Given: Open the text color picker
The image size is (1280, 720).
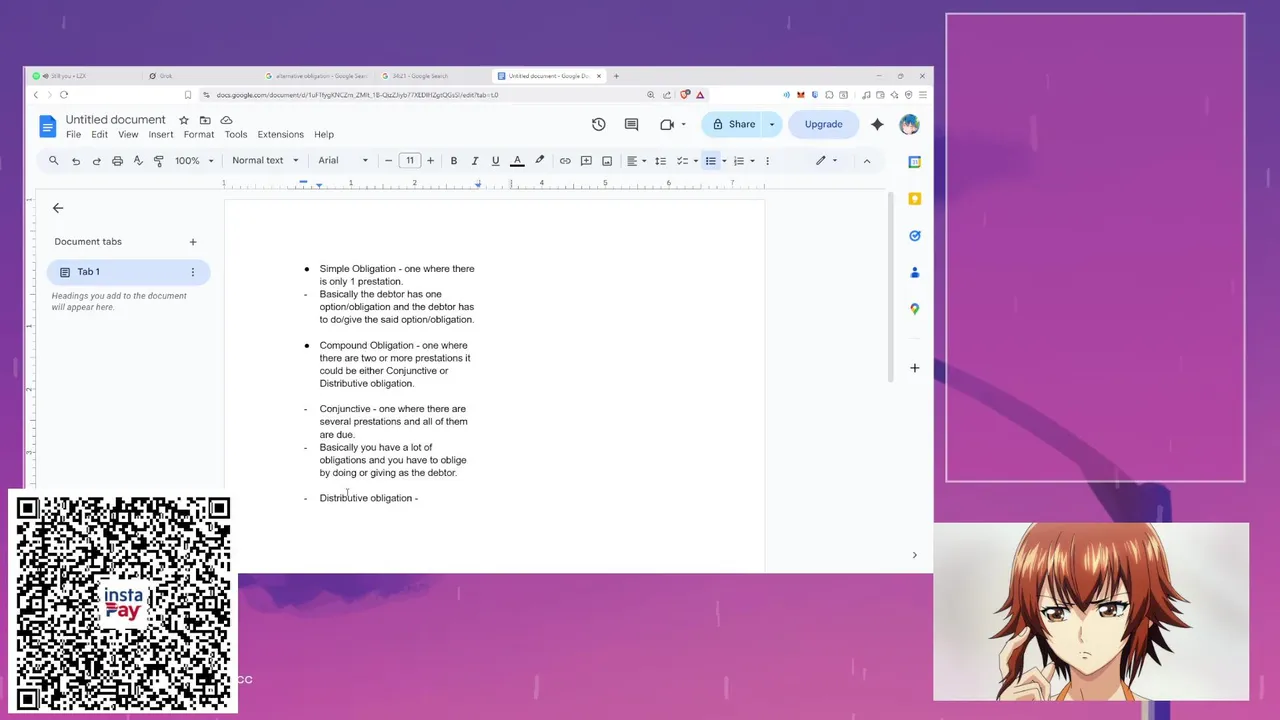Looking at the screenshot, I should point(517,161).
